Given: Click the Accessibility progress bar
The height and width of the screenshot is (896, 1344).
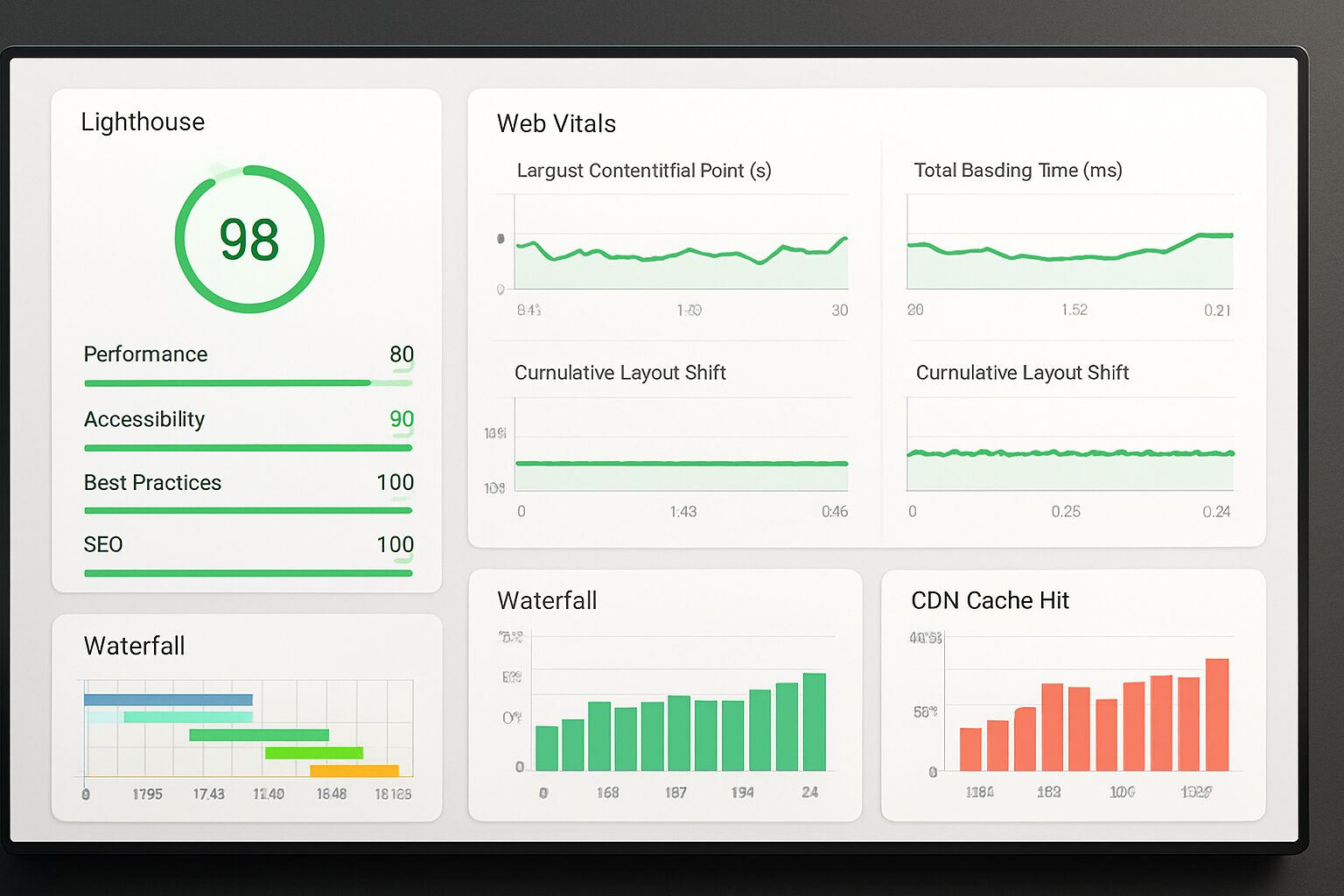Looking at the screenshot, I should (248, 447).
